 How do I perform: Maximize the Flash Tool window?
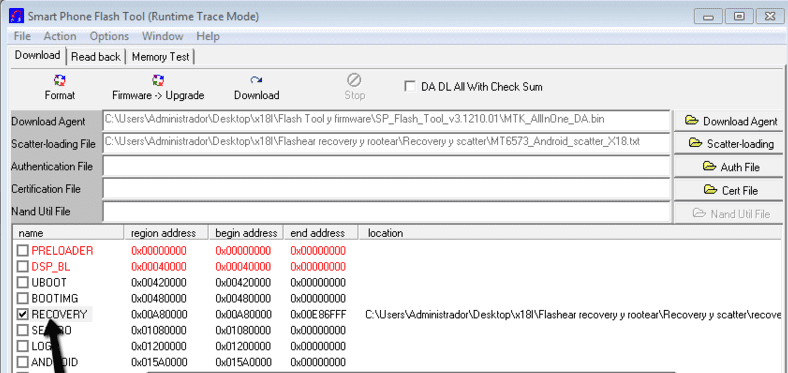click(x=739, y=17)
